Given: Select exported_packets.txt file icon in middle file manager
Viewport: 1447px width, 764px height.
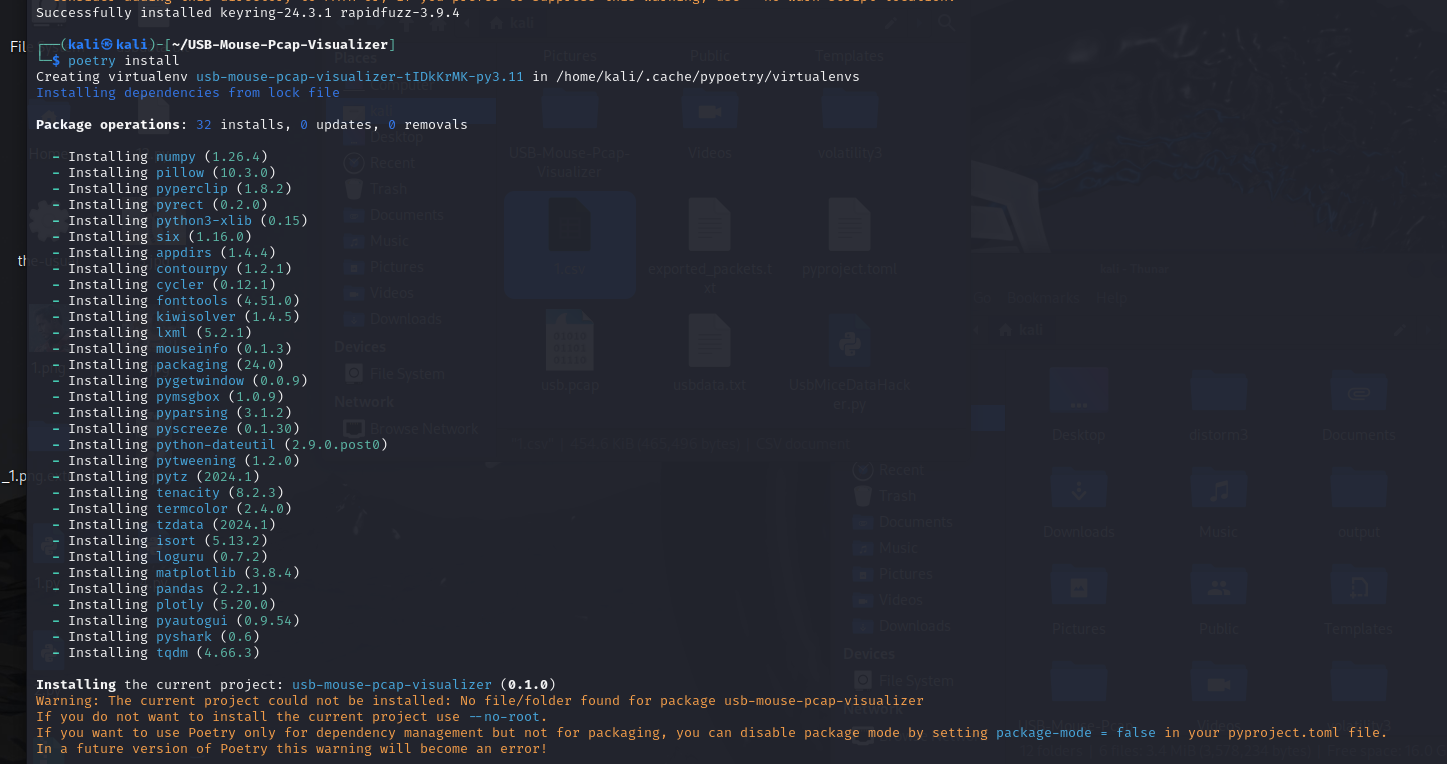Looking at the screenshot, I should (x=709, y=225).
